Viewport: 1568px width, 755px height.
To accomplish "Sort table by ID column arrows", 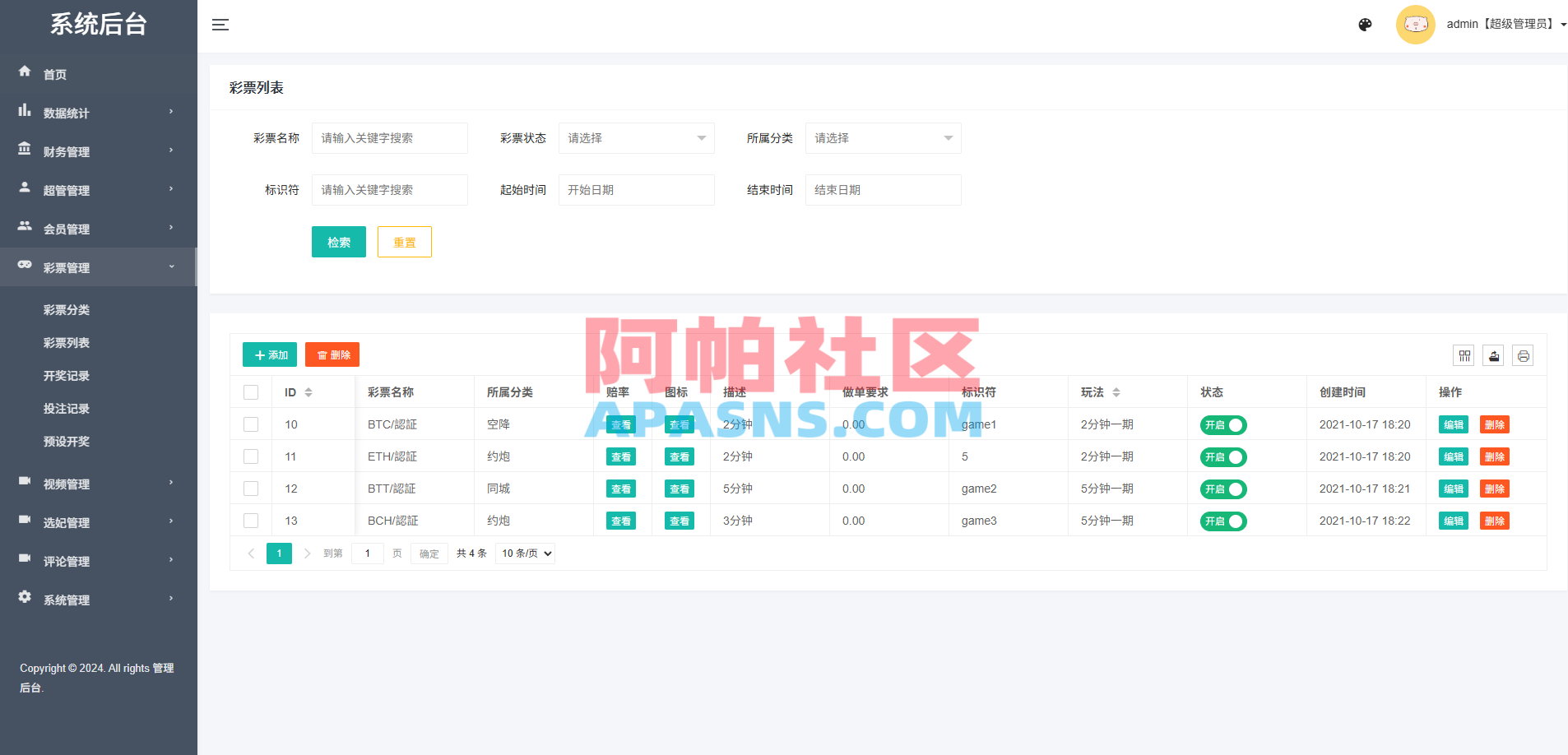I will pyautogui.click(x=308, y=392).
